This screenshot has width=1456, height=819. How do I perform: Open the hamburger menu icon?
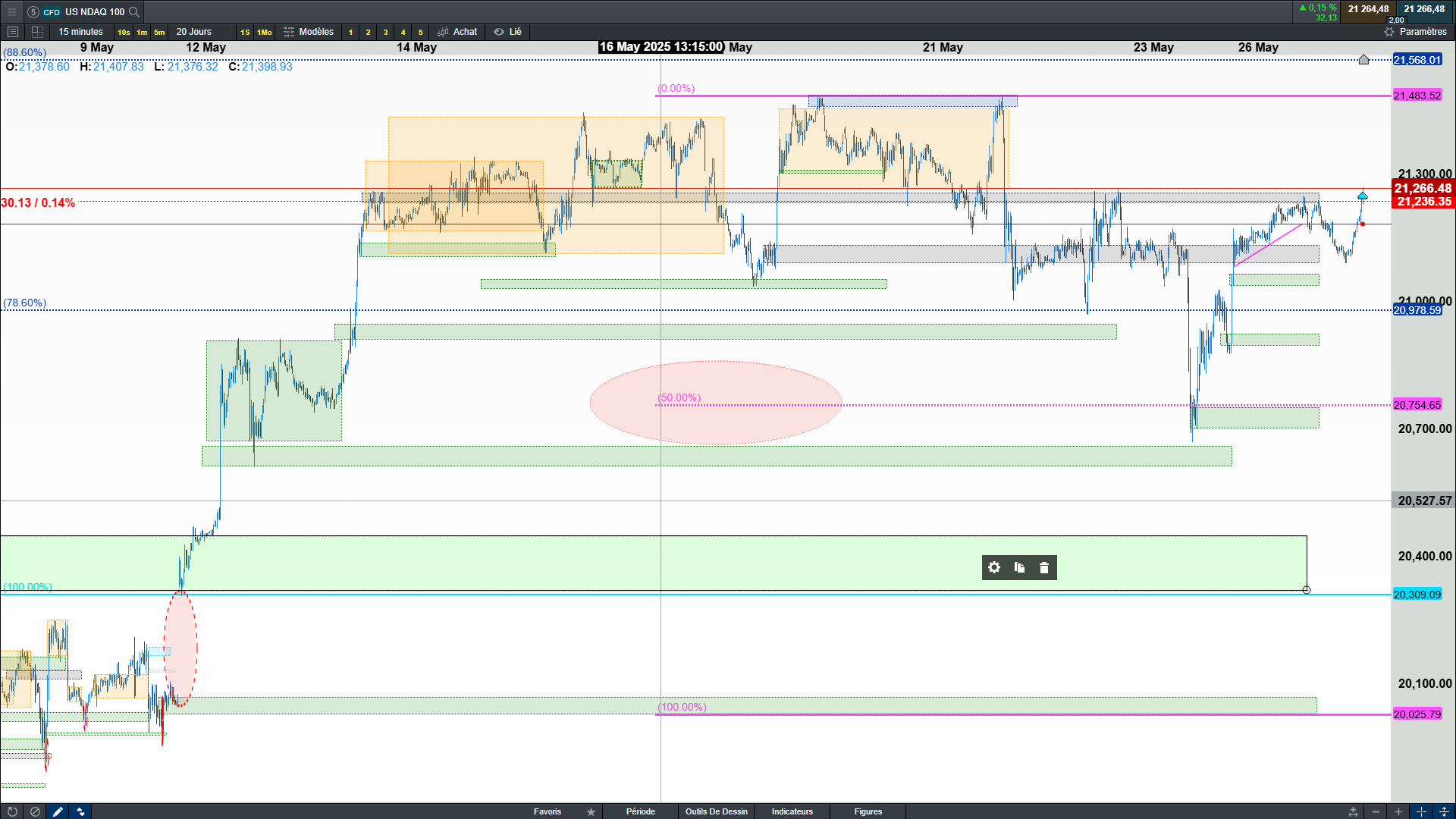pos(11,11)
